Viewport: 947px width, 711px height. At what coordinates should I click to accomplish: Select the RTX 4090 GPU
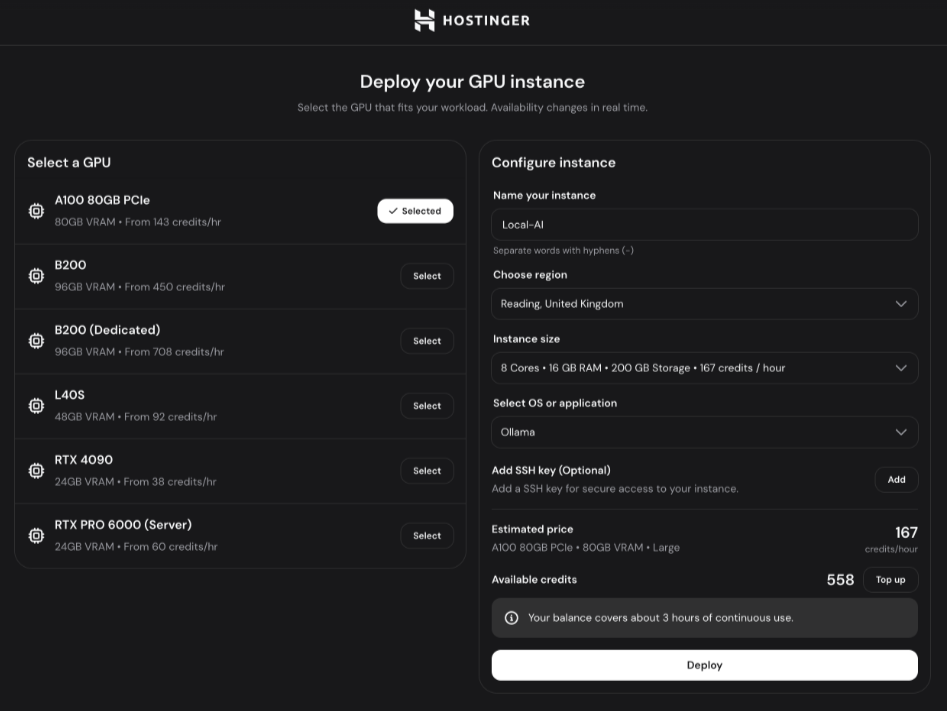427,471
